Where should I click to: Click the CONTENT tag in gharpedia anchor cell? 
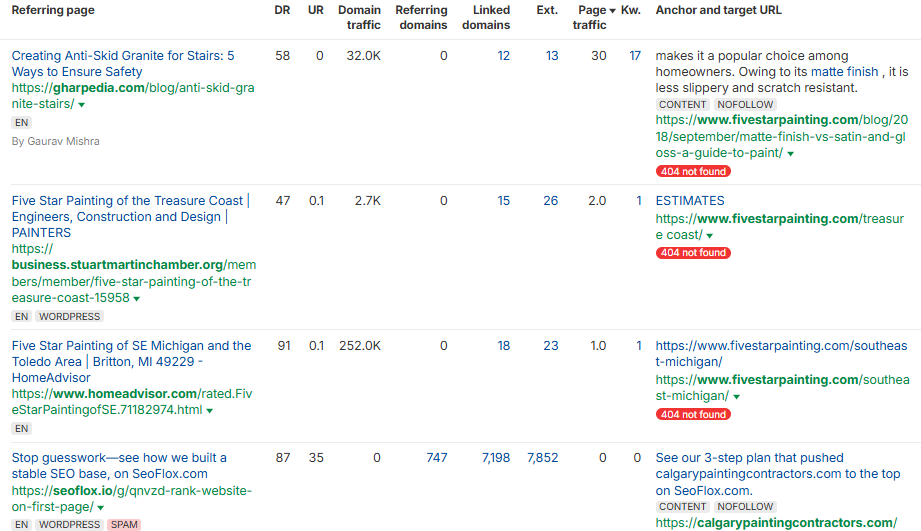[682, 105]
